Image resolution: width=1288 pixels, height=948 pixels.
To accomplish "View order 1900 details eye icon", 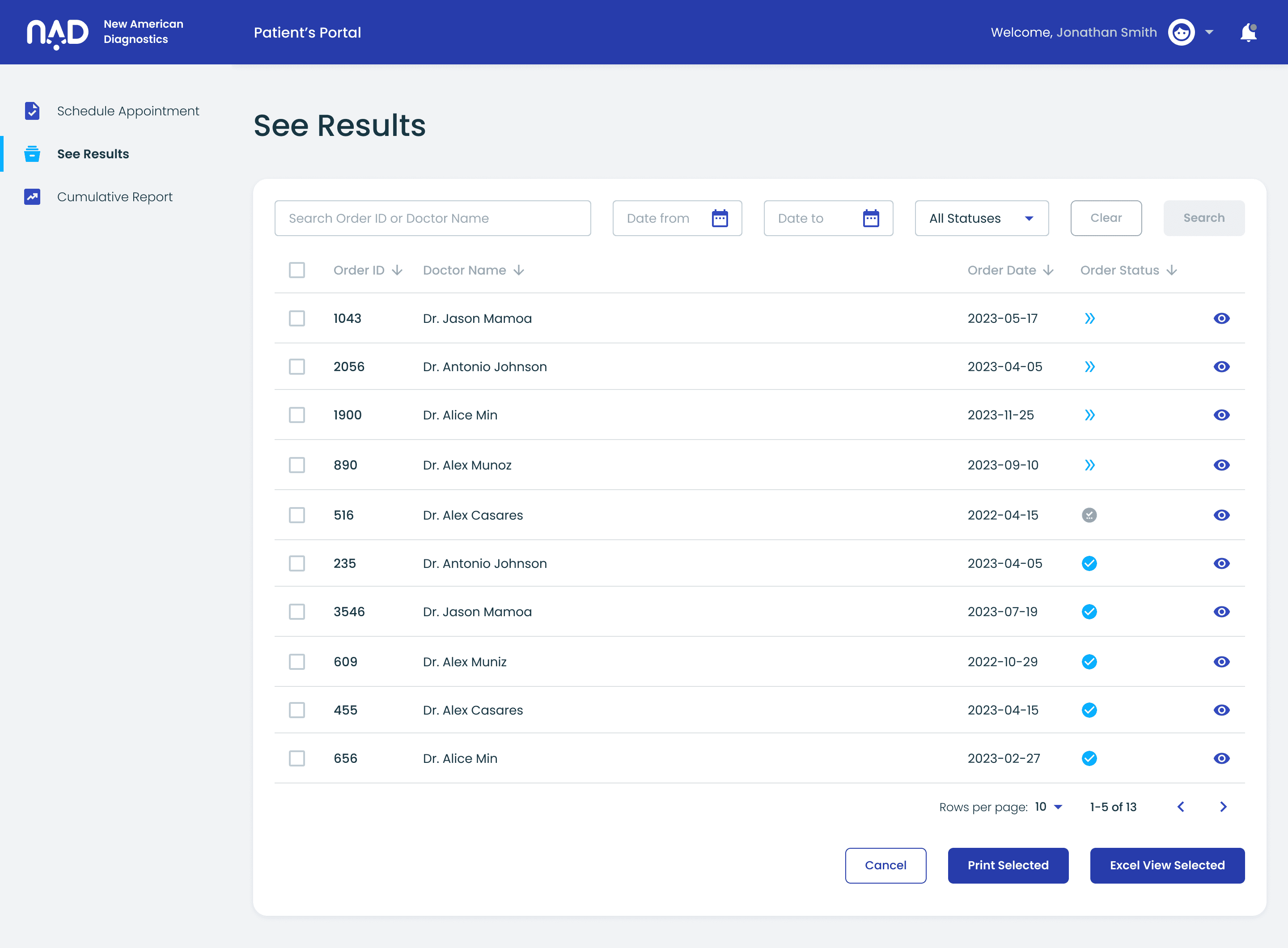I will (1221, 415).
